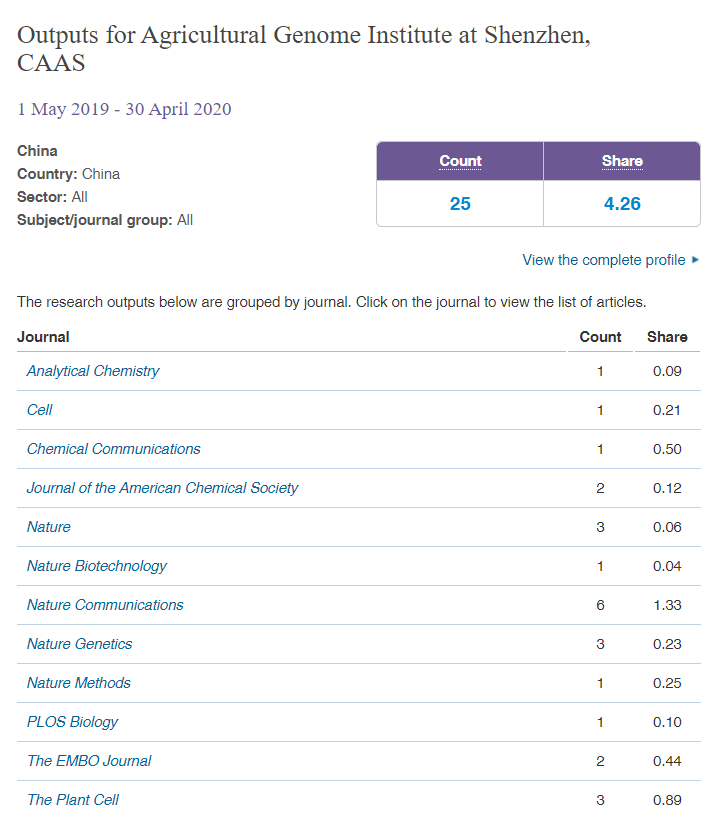The width and height of the screenshot is (721, 827).
Task: Click the arrow beside View the complete profile
Action: [x=695, y=260]
